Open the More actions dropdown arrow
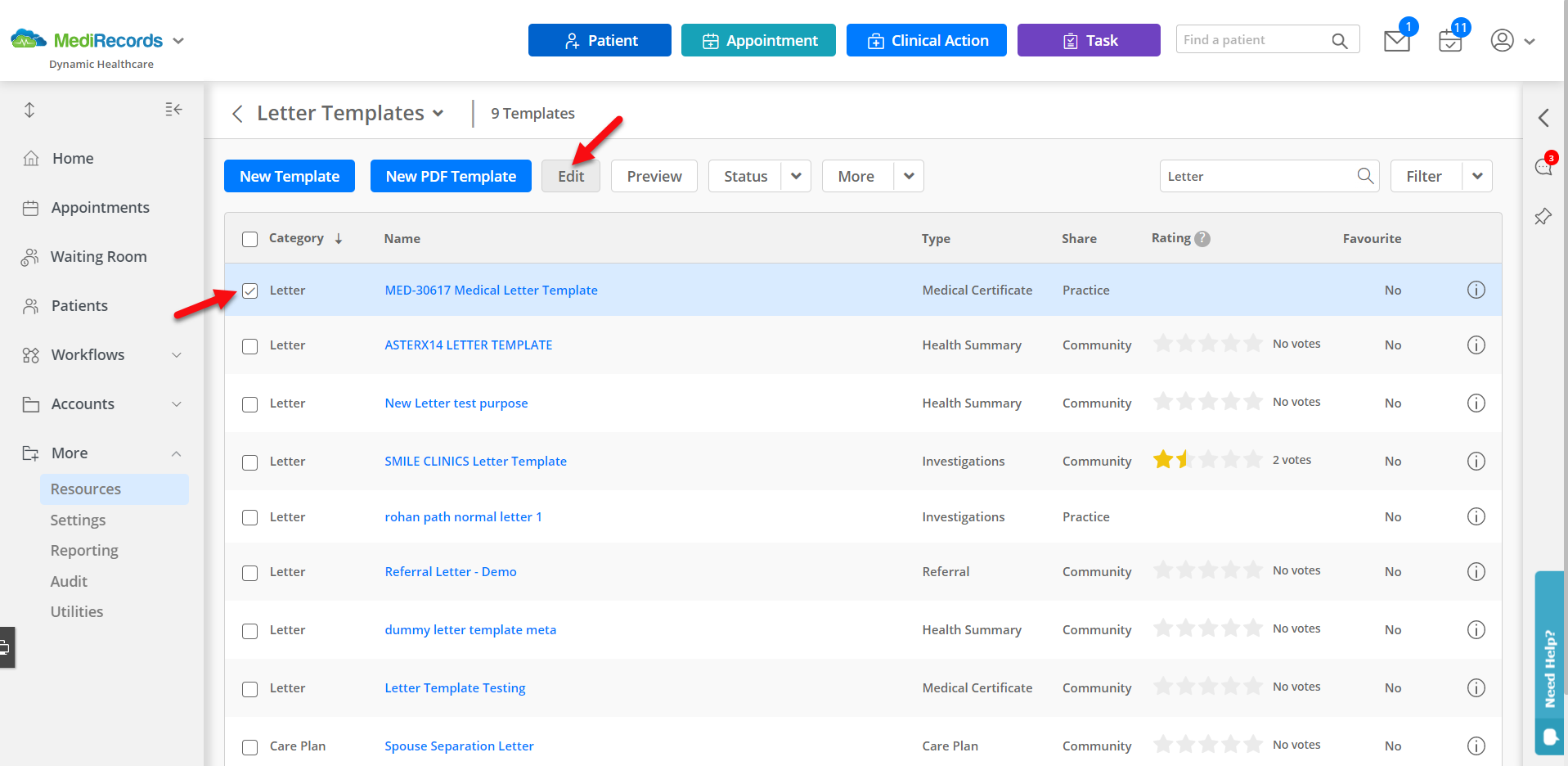1568x766 pixels. click(909, 176)
